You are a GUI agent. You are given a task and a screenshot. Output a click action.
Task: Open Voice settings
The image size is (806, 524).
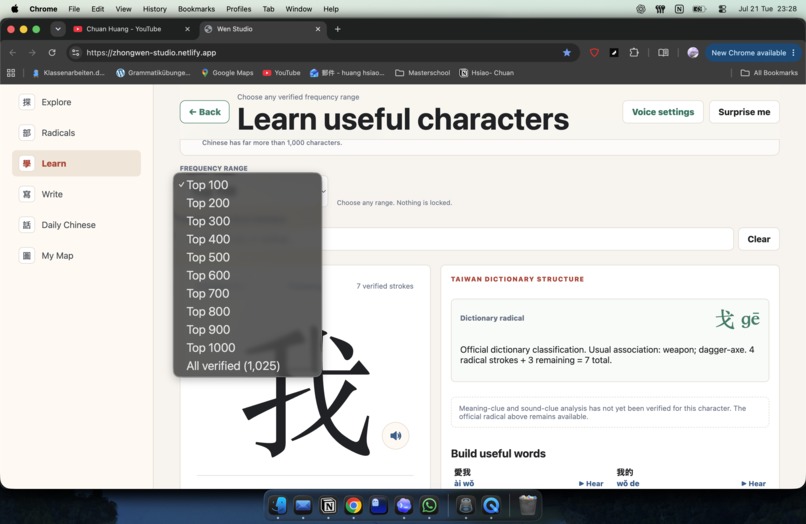[x=663, y=112]
